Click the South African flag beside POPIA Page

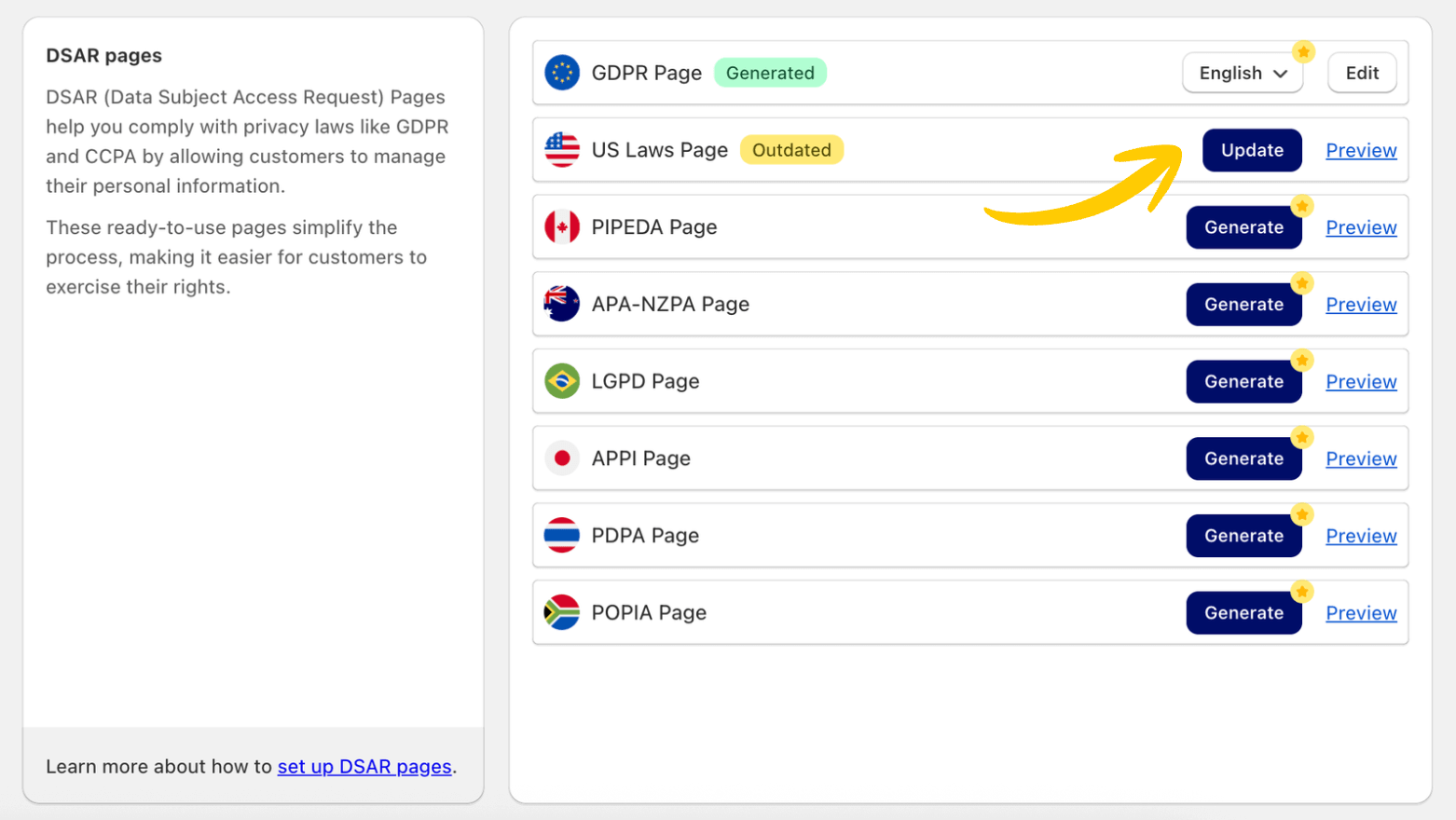(560, 612)
